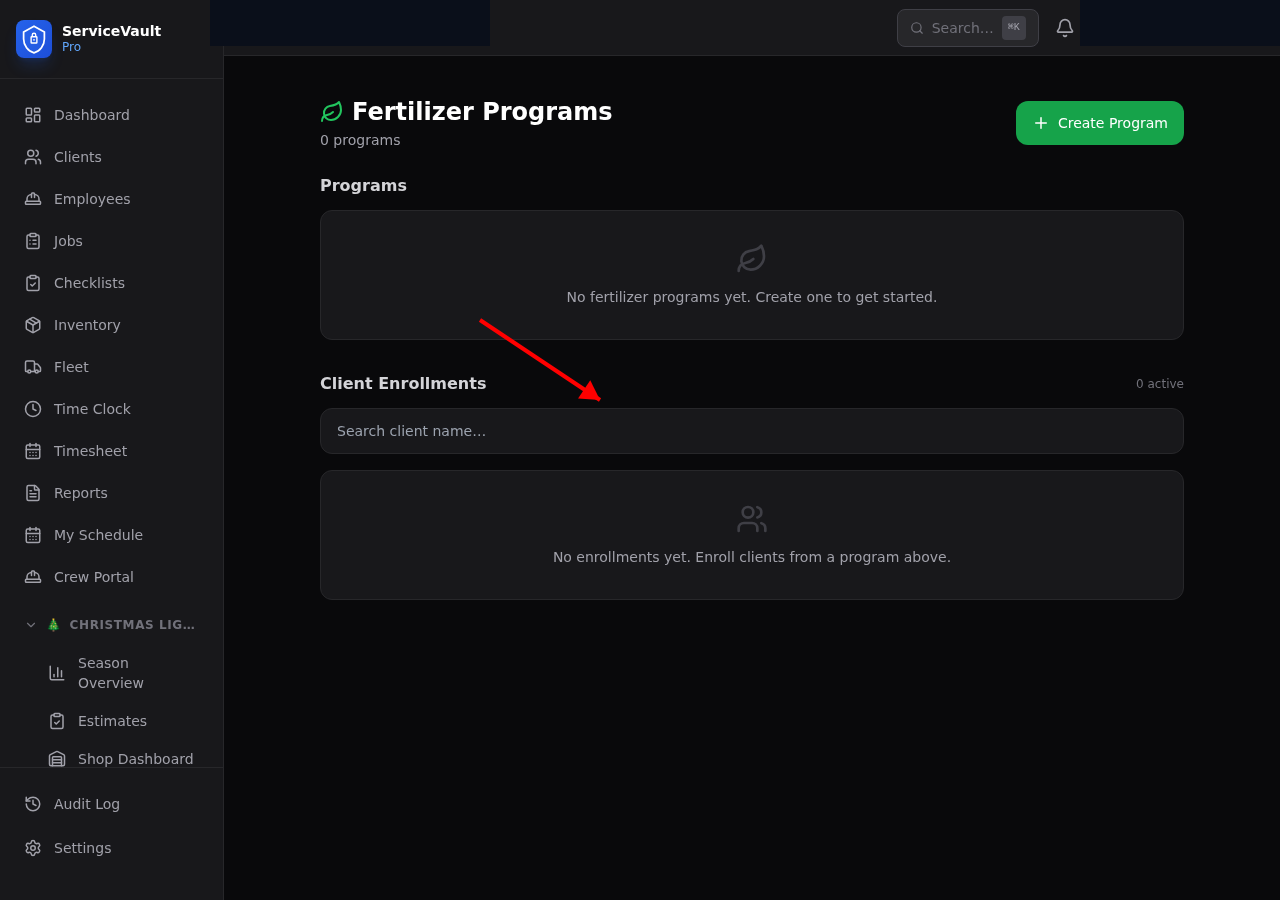Click the Search client name field
Screen dimensions: 1280x900
[x=751, y=431]
